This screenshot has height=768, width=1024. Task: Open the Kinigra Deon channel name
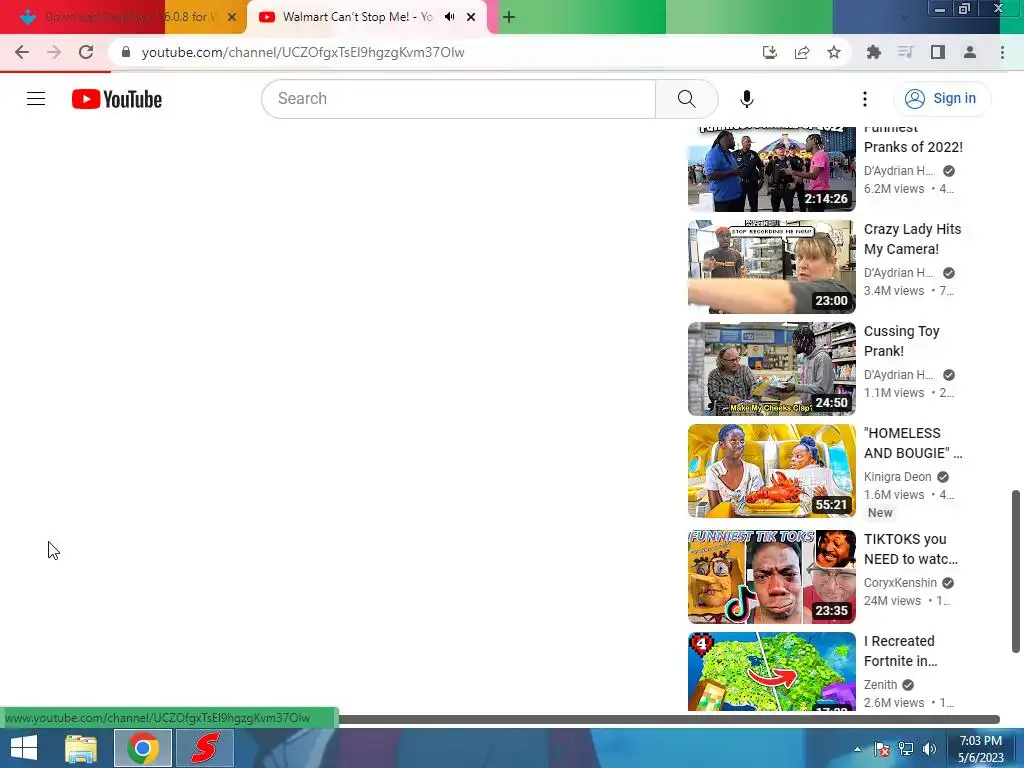tap(897, 477)
